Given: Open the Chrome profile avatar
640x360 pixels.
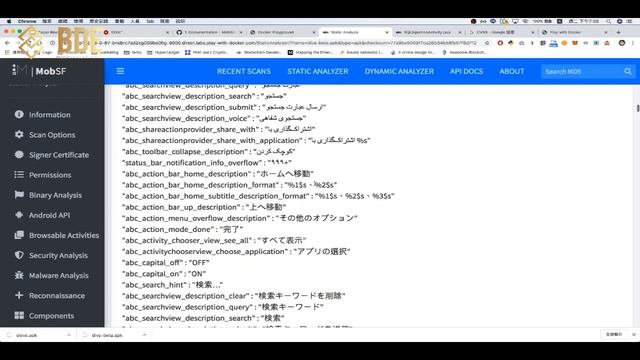Looking at the screenshot, I should [x=622, y=43].
